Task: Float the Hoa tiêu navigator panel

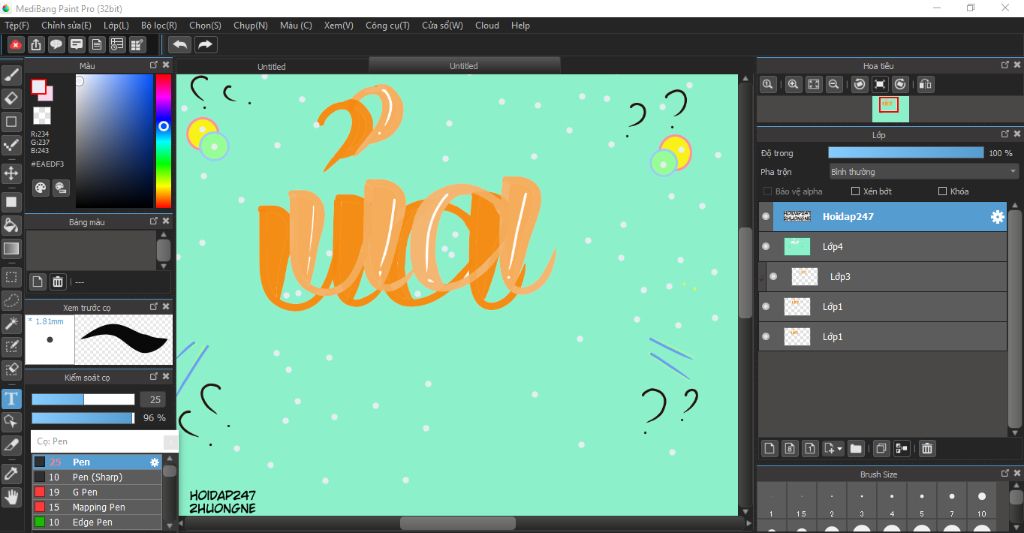Action: 1004,65
